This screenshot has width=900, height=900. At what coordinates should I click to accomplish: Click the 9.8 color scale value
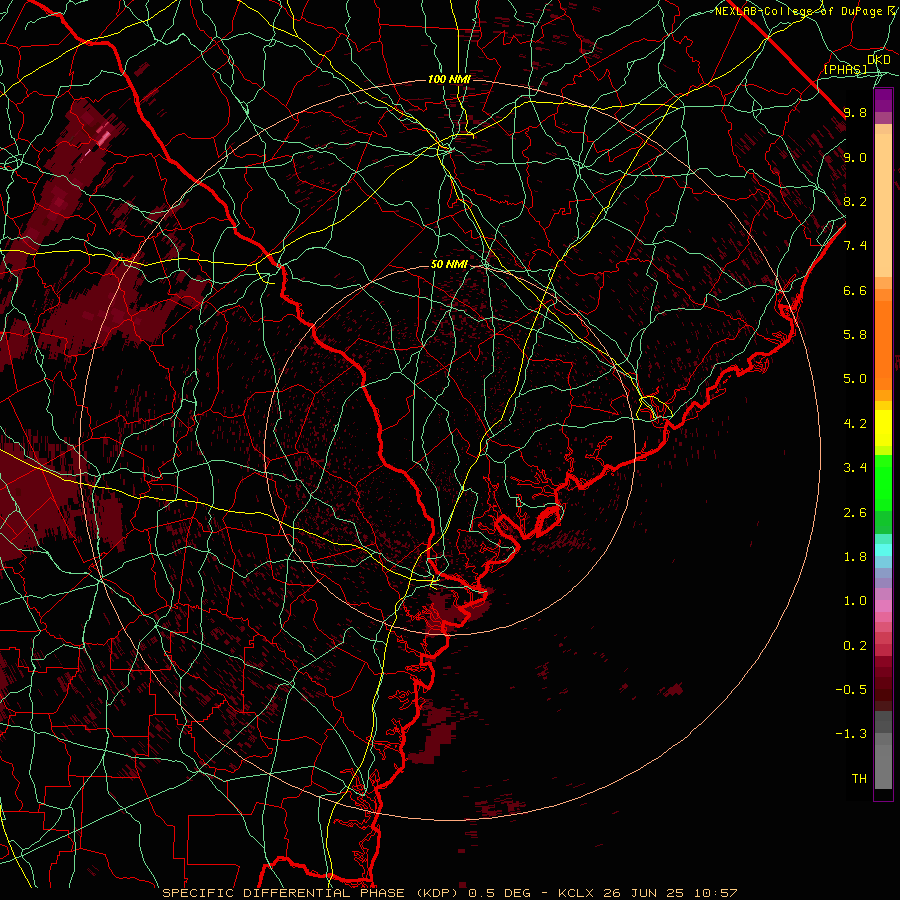coord(855,112)
